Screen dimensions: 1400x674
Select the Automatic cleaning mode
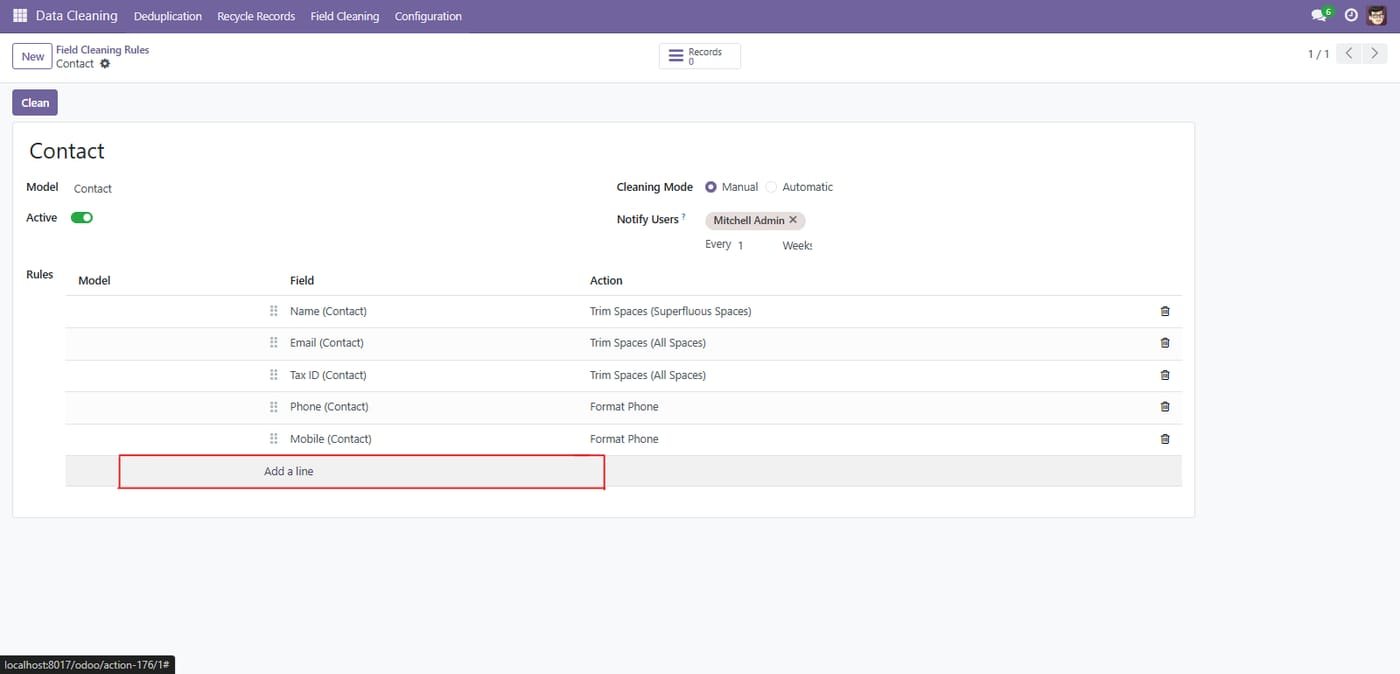point(771,187)
